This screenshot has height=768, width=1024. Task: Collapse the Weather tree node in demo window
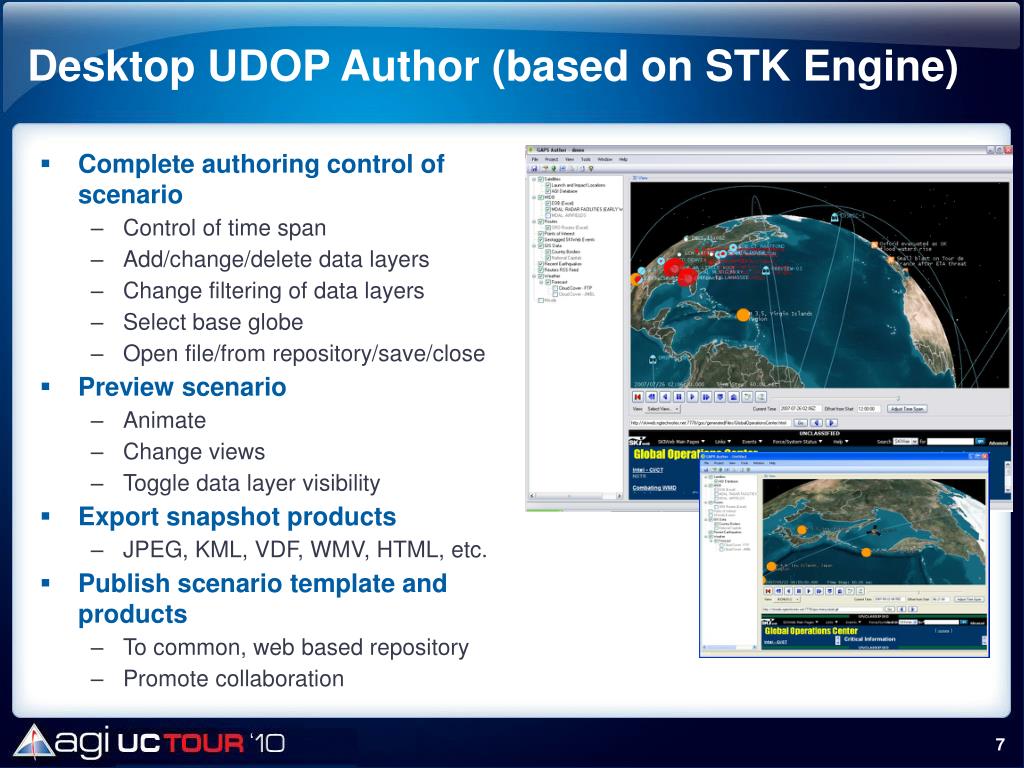pos(534,276)
